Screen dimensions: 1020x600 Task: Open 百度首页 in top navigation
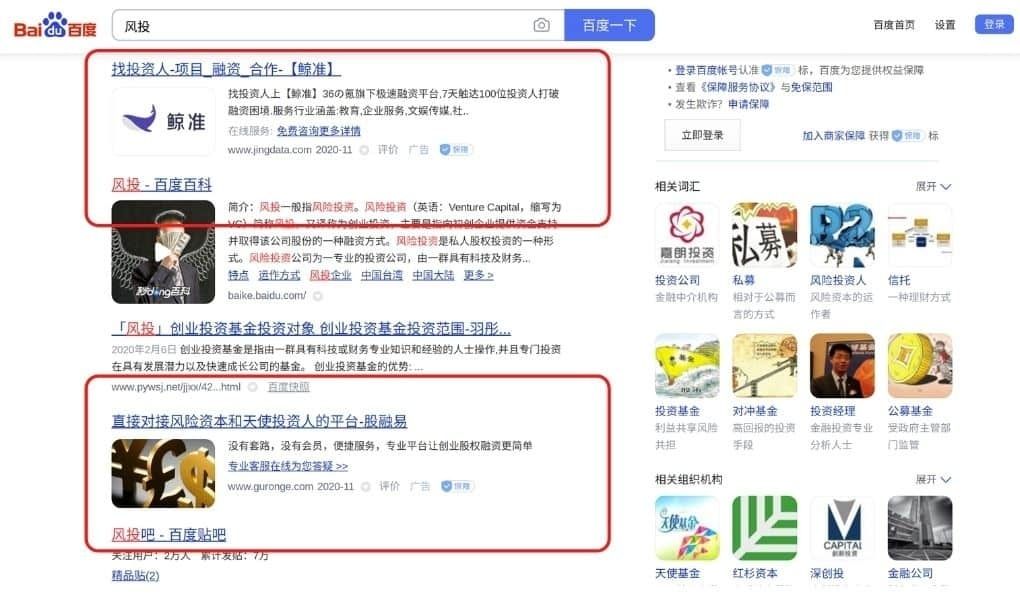point(894,25)
